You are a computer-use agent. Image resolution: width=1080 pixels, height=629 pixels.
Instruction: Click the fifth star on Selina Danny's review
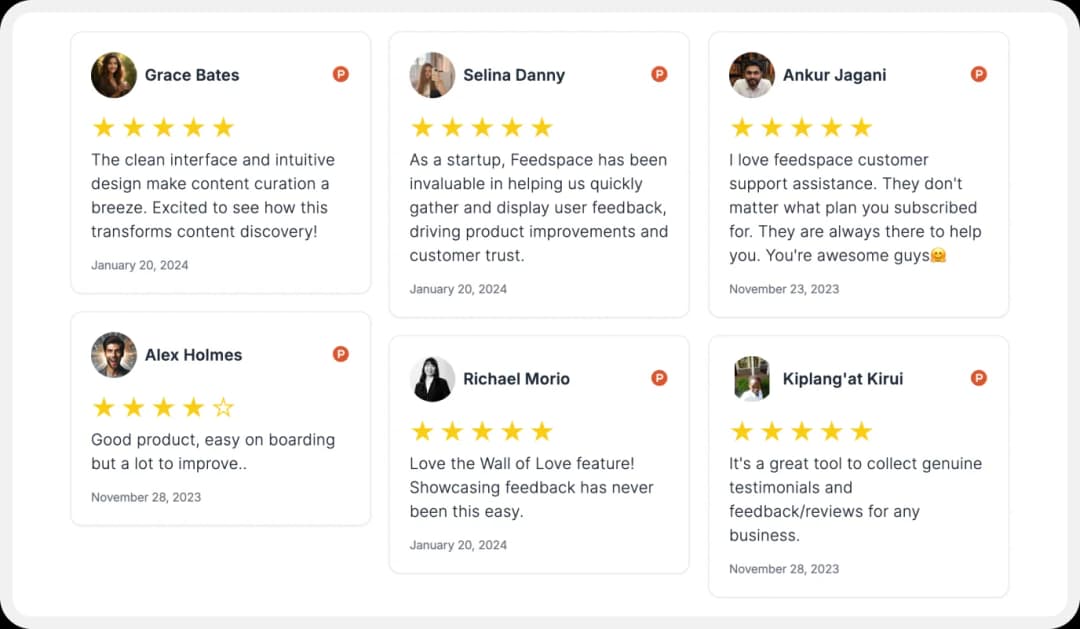coord(541,127)
